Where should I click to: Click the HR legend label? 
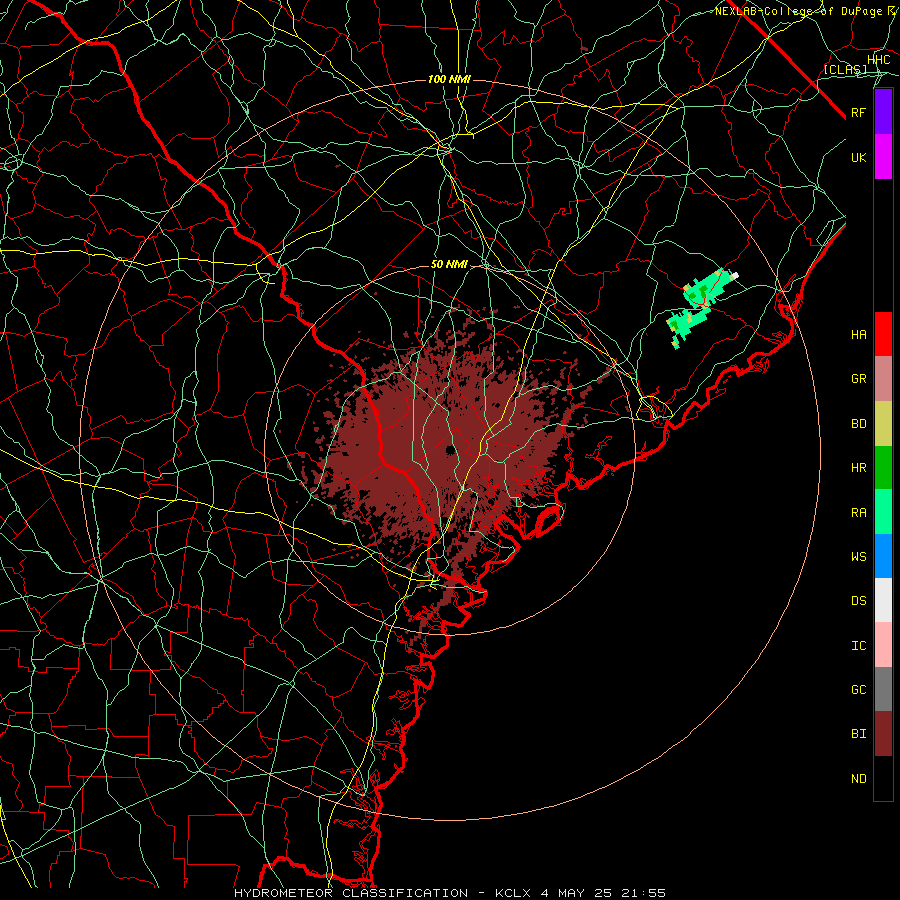click(858, 468)
